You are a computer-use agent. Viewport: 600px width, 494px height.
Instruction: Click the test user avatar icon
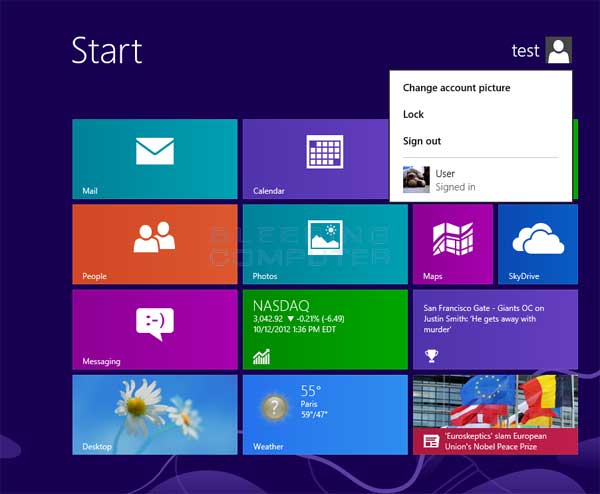559,50
